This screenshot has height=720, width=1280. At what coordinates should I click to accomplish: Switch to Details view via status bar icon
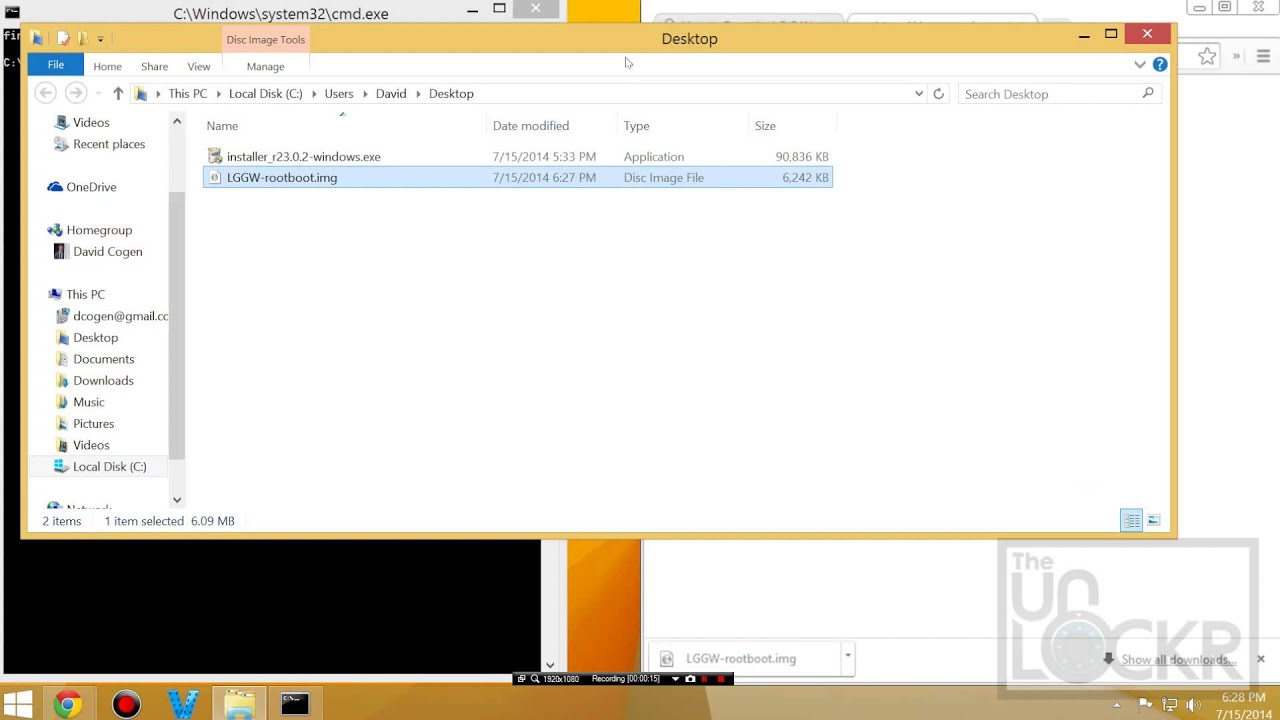1131,521
